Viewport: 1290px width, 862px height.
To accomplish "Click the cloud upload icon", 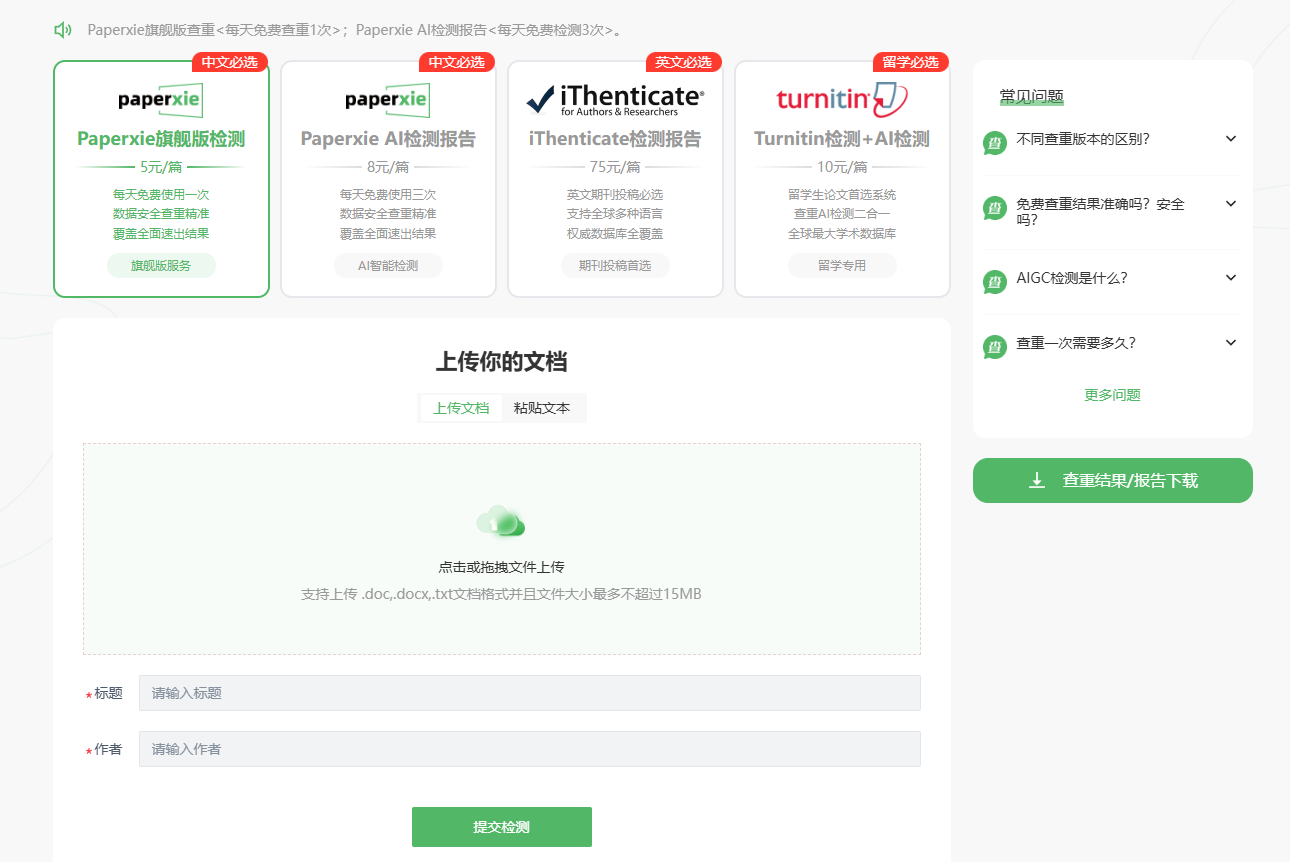I will tap(501, 521).
